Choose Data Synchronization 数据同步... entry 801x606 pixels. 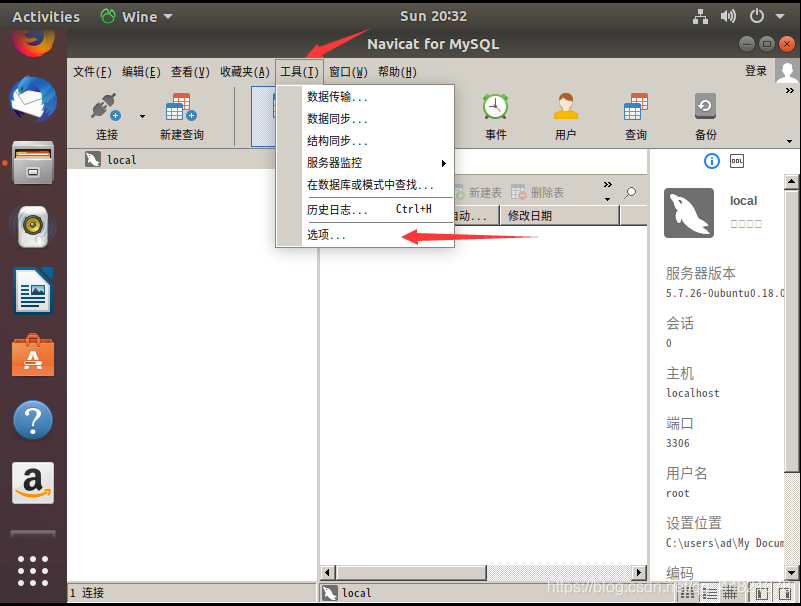coord(365,119)
